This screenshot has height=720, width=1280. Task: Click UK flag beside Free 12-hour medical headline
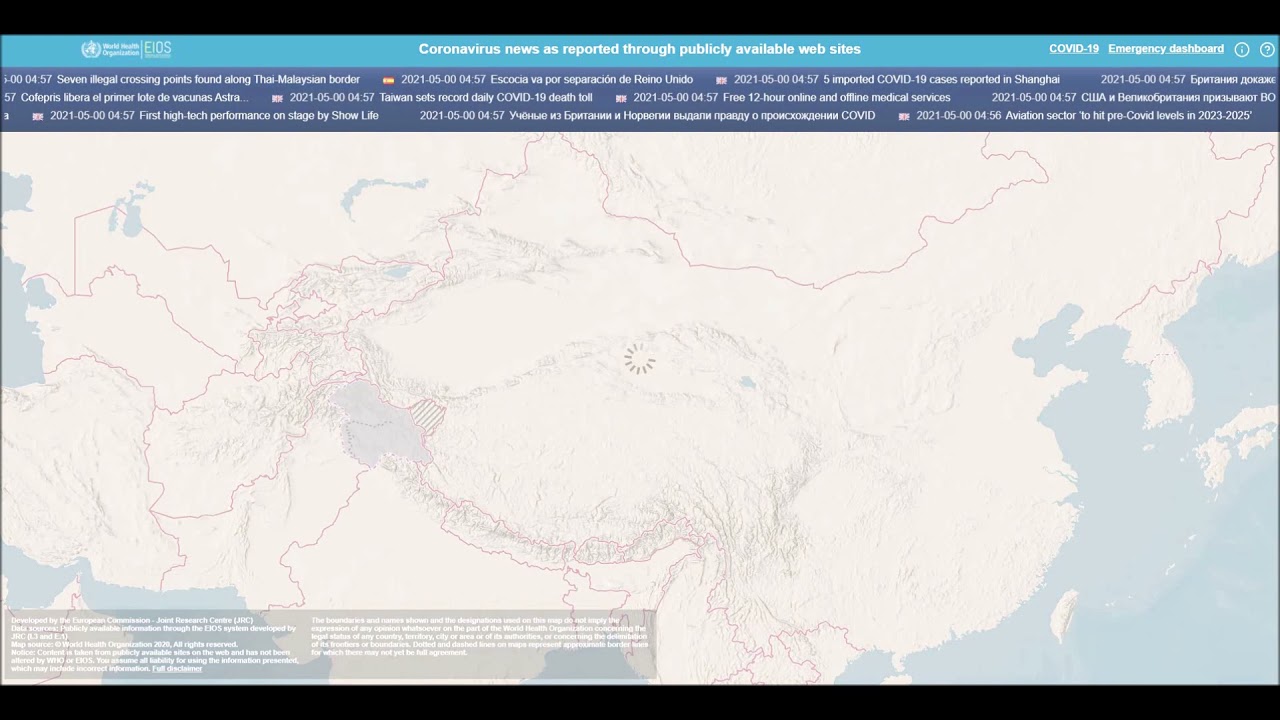tap(621, 98)
